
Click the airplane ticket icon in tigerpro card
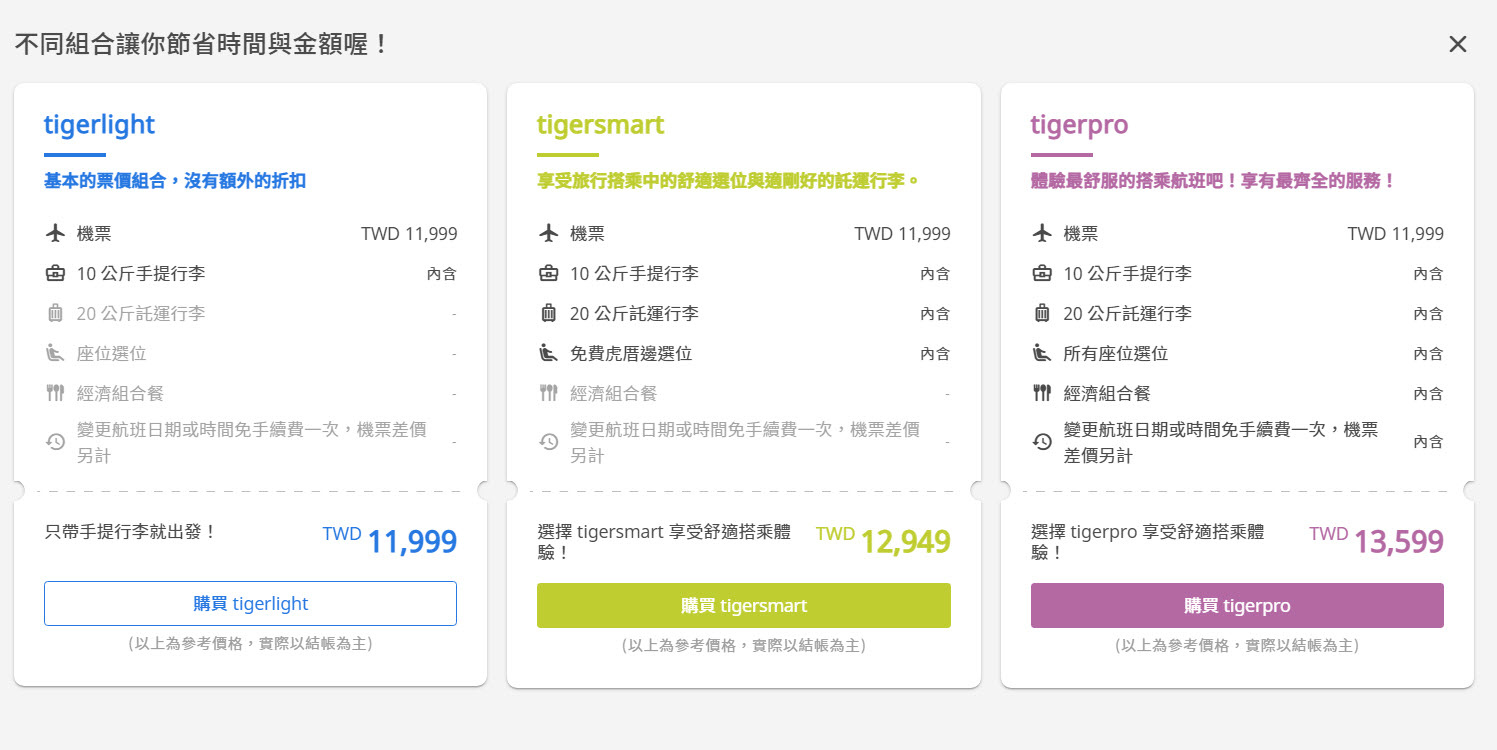[1042, 233]
